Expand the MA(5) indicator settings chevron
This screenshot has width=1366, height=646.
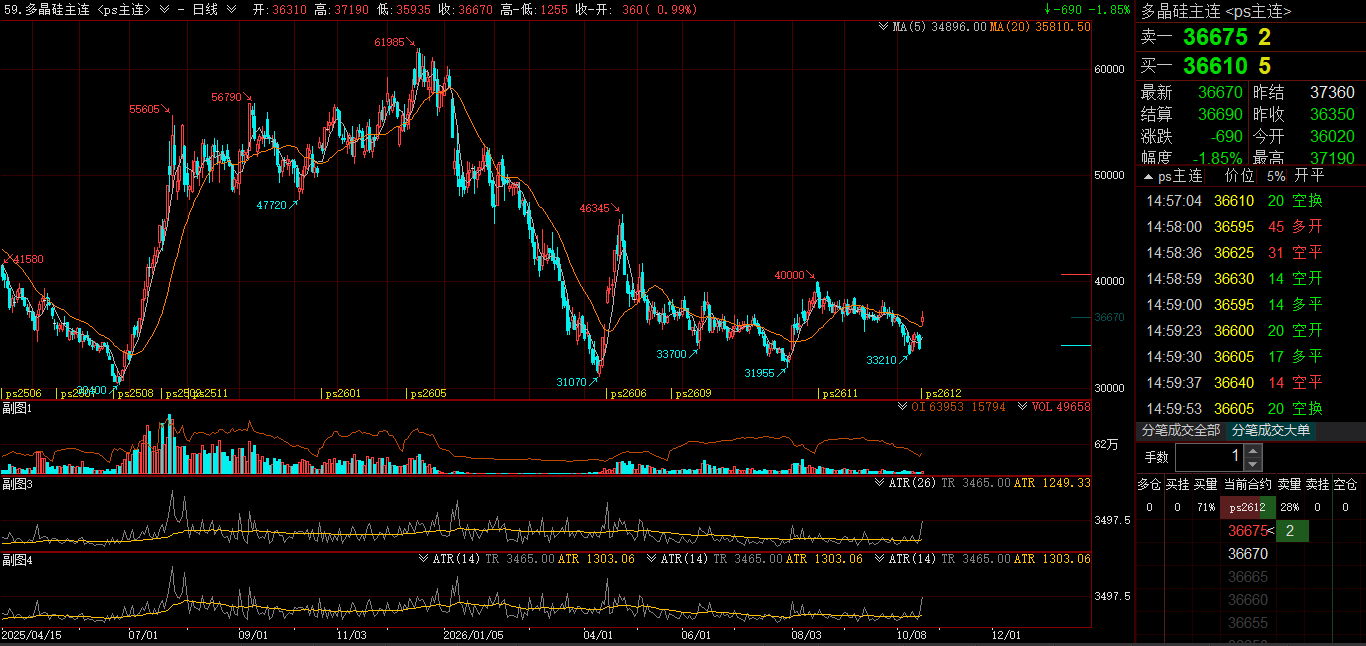pyautogui.click(x=883, y=27)
